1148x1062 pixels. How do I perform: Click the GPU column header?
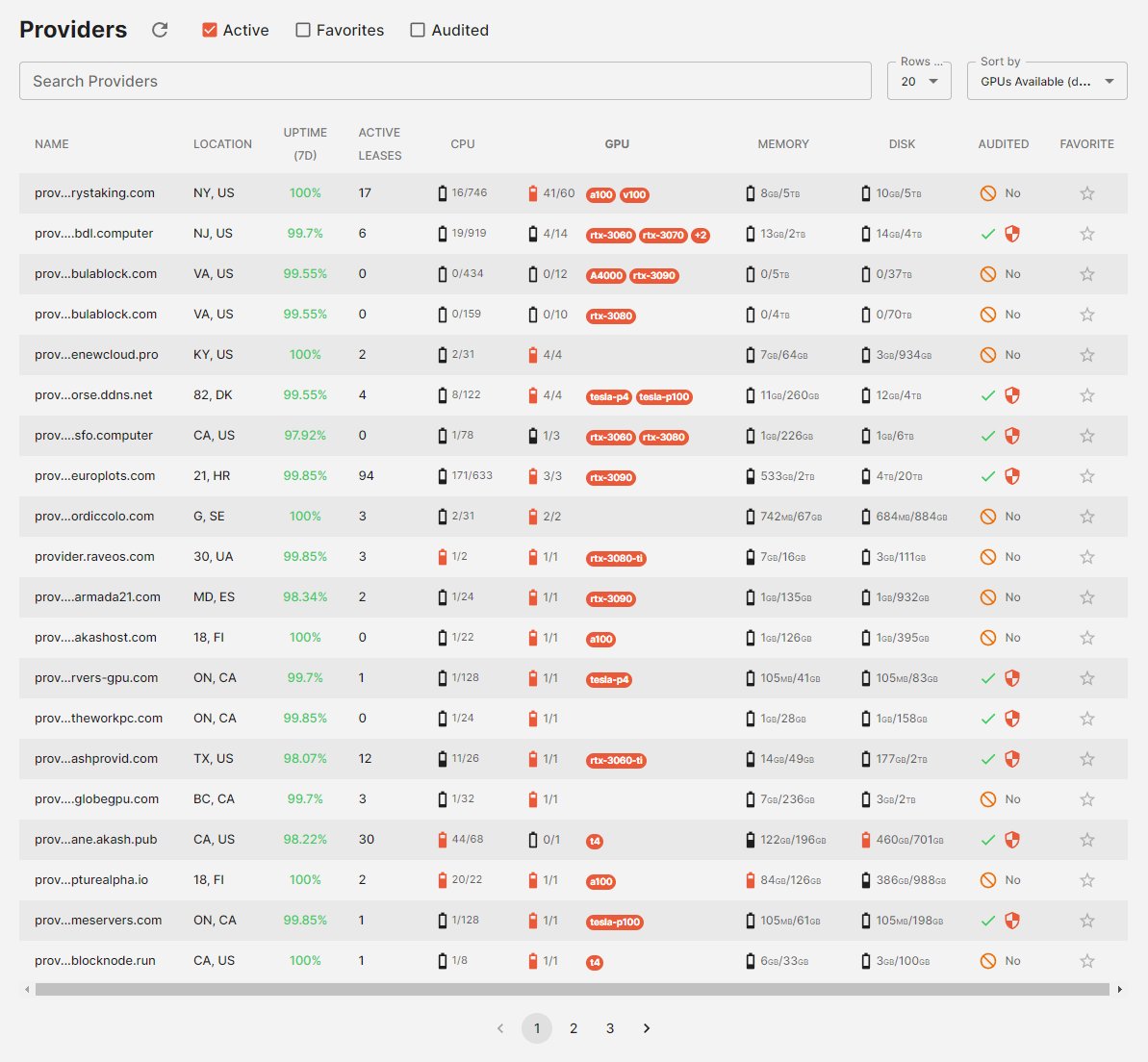pos(617,144)
